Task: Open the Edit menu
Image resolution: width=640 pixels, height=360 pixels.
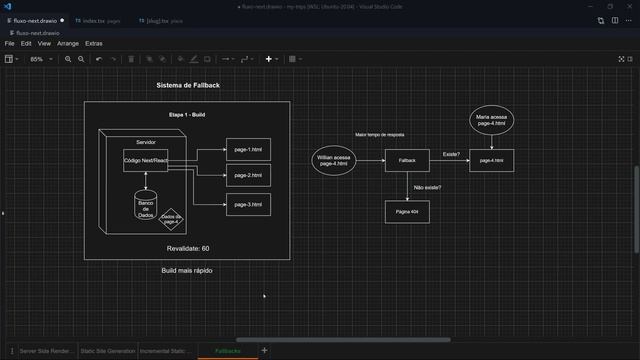Action: (26, 43)
